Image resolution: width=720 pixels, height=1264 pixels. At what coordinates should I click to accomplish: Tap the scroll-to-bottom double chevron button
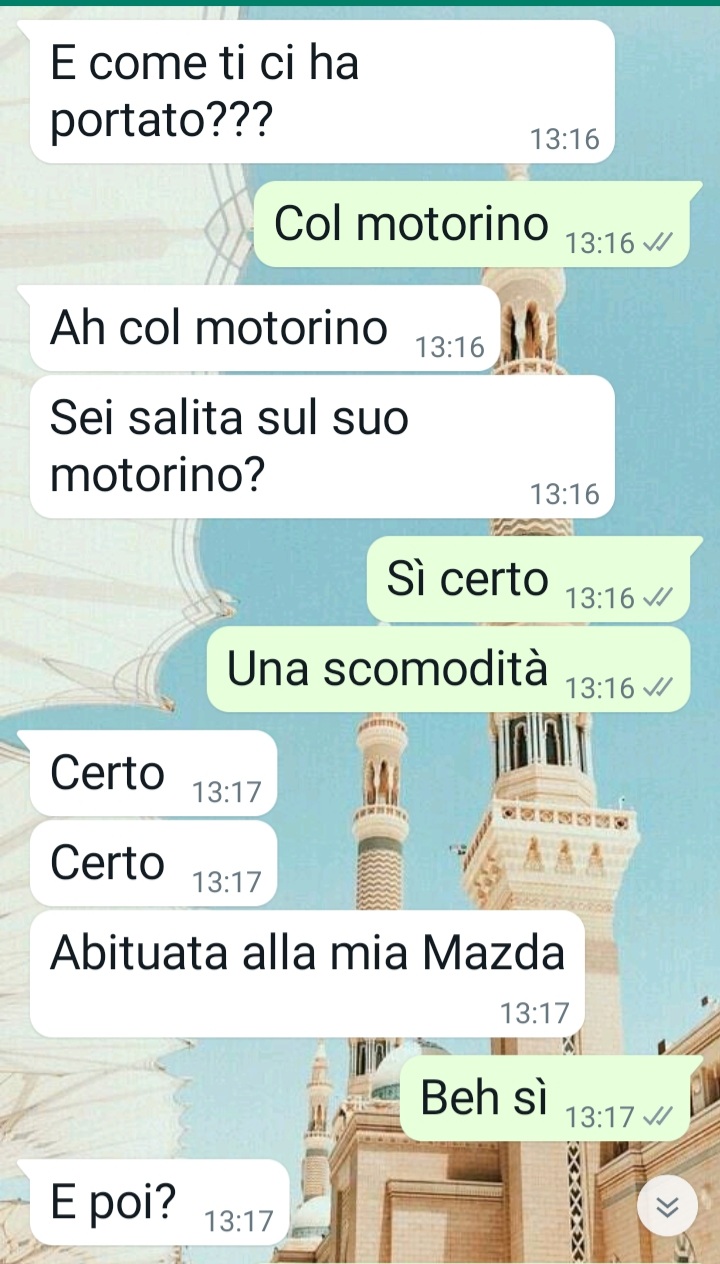(667, 1206)
